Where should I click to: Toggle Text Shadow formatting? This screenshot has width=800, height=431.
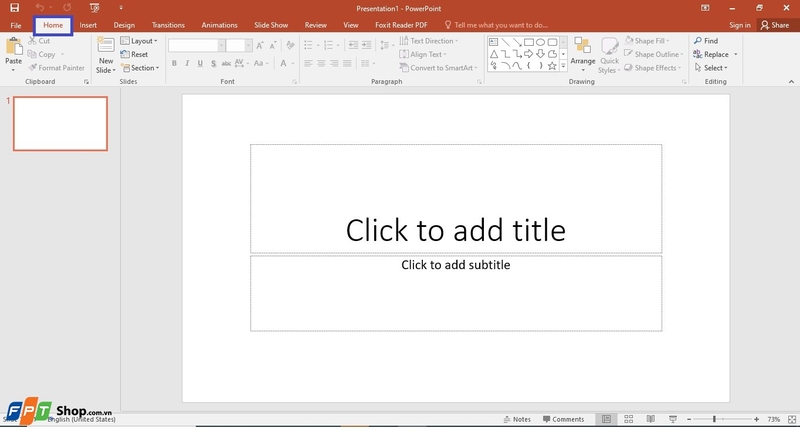[213, 63]
